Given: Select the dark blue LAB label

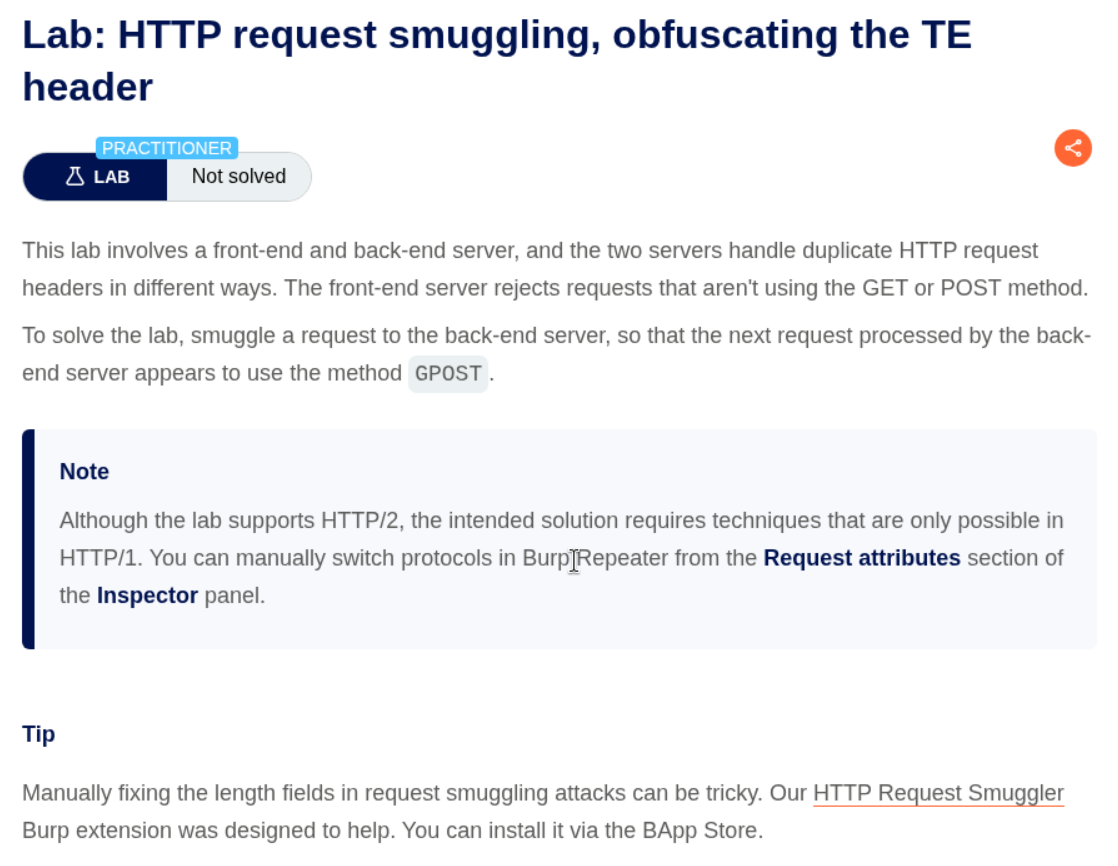Looking at the screenshot, I should (111, 177).
